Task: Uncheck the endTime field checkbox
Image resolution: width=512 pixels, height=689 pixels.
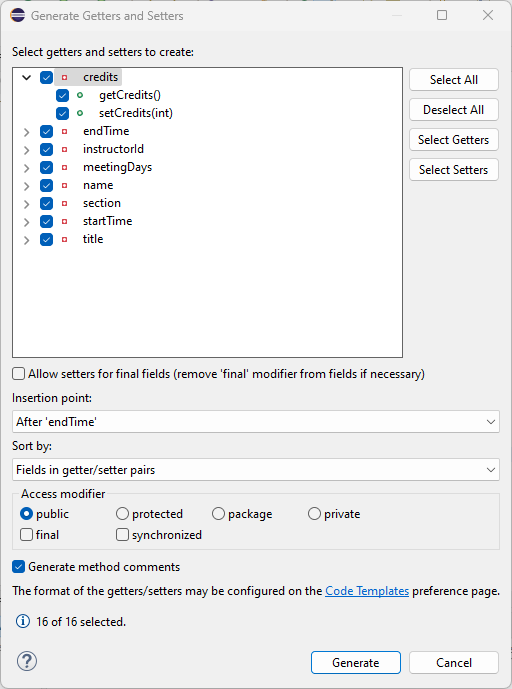Action: (x=46, y=131)
